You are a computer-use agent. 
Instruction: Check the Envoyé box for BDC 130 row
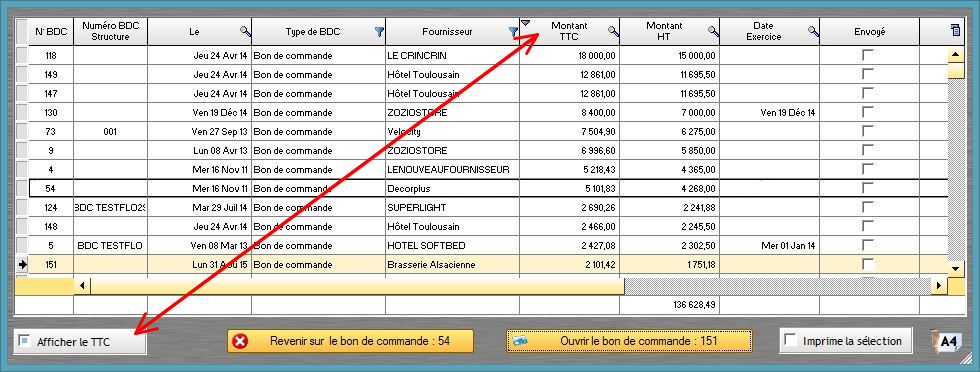click(868, 113)
